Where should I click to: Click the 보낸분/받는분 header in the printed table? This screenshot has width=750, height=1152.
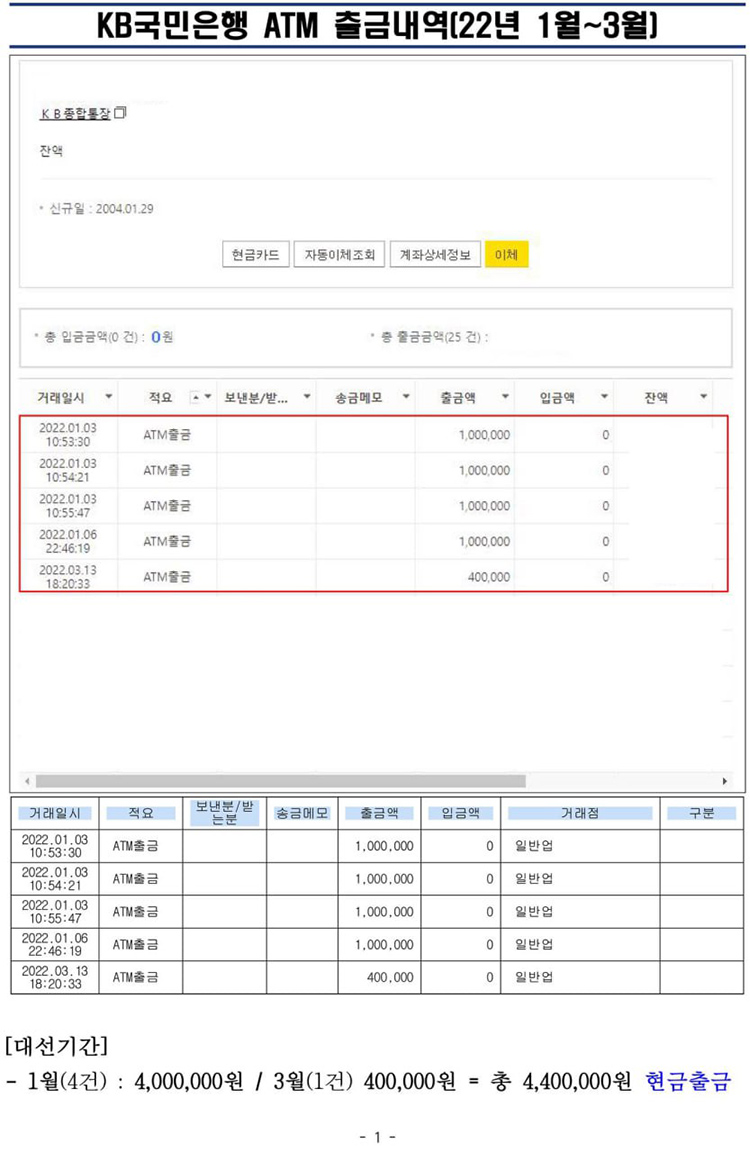point(224,813)
